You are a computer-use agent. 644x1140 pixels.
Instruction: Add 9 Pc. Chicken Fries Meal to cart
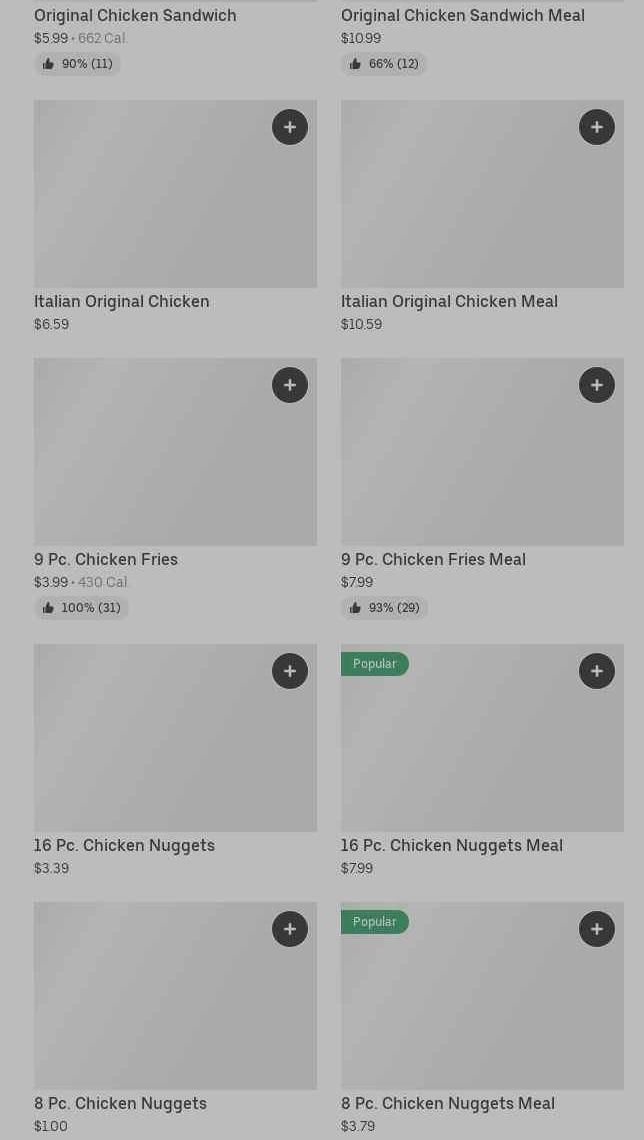coord(597,385)
